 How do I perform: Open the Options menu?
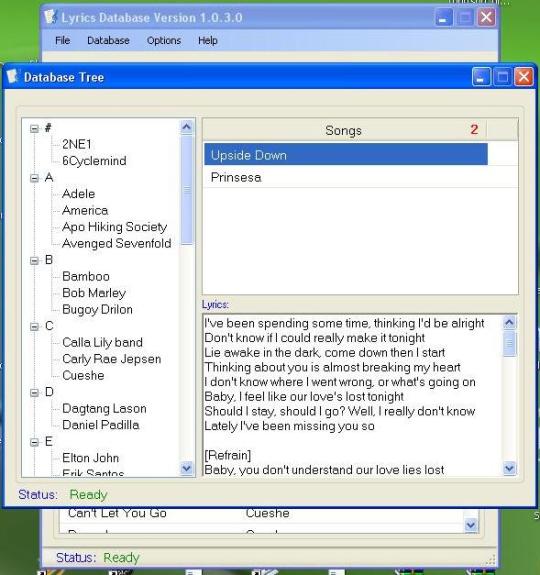pyautogui.click(x=164, y=40)
